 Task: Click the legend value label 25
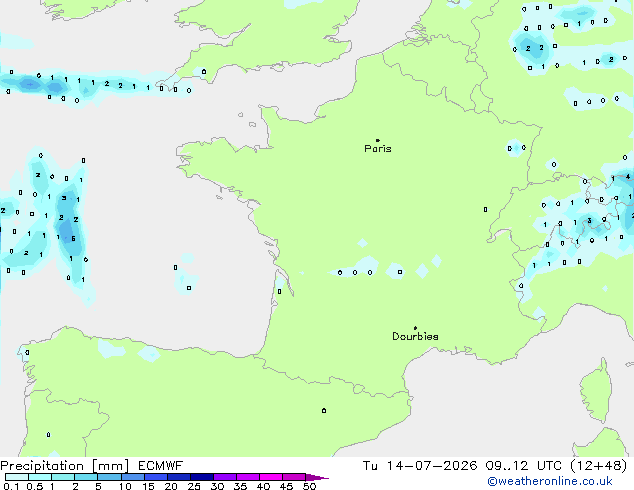click(x=194, y=486)
